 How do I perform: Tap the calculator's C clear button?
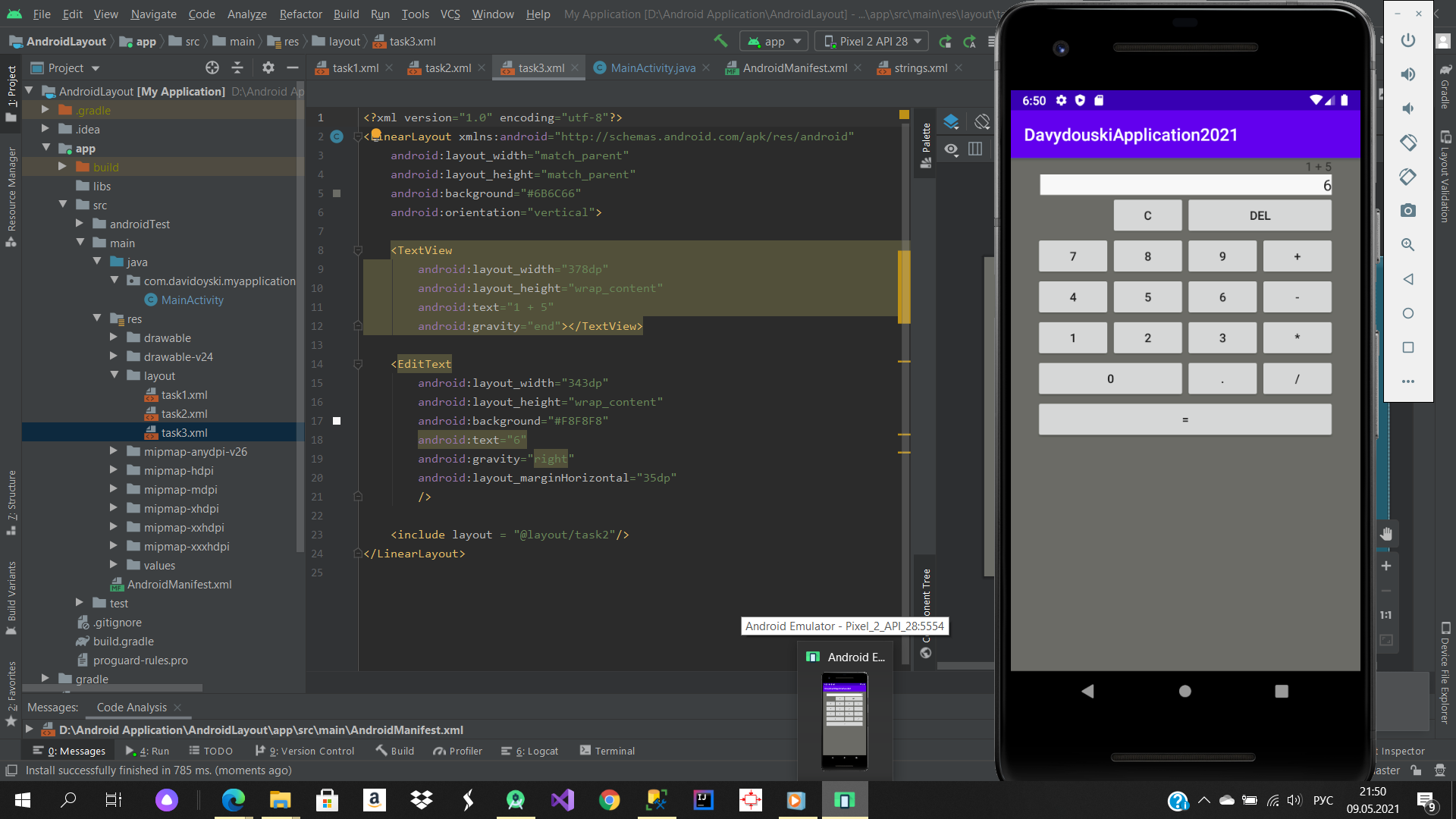coord(1147,215)
